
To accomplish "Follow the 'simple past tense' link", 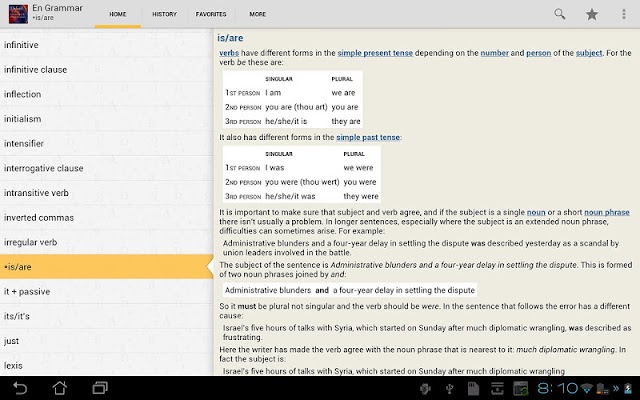I will [368, 138].
